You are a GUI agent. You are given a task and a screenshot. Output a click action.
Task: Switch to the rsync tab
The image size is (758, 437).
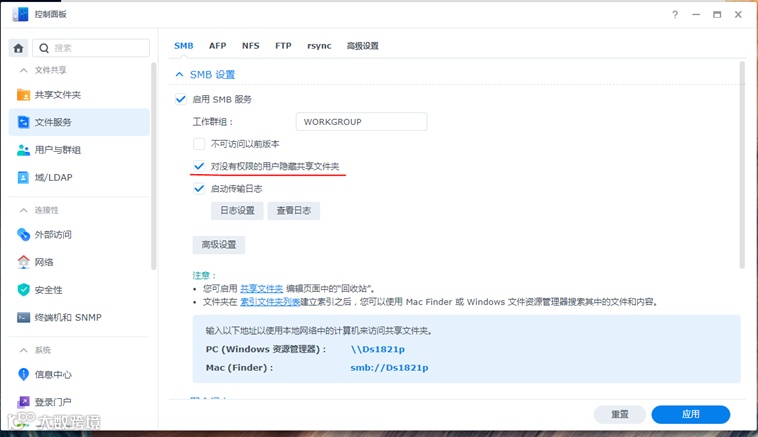(x=319, y=46)
